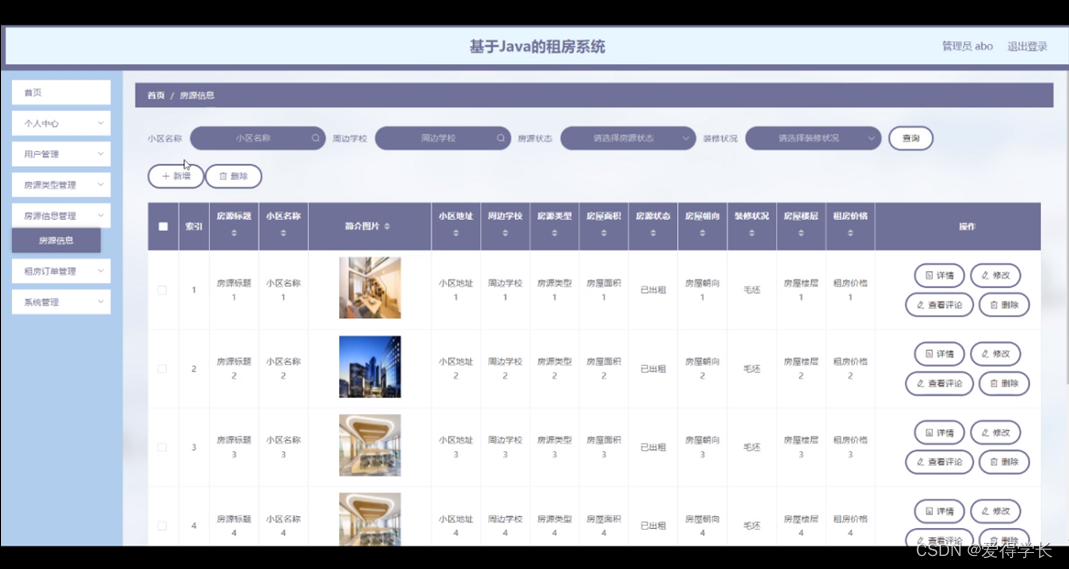The height and width of the screenshot is (569, 1069).
Task: Sort by 房屋面积 column arrows
Action: click(x=603, y=233)
